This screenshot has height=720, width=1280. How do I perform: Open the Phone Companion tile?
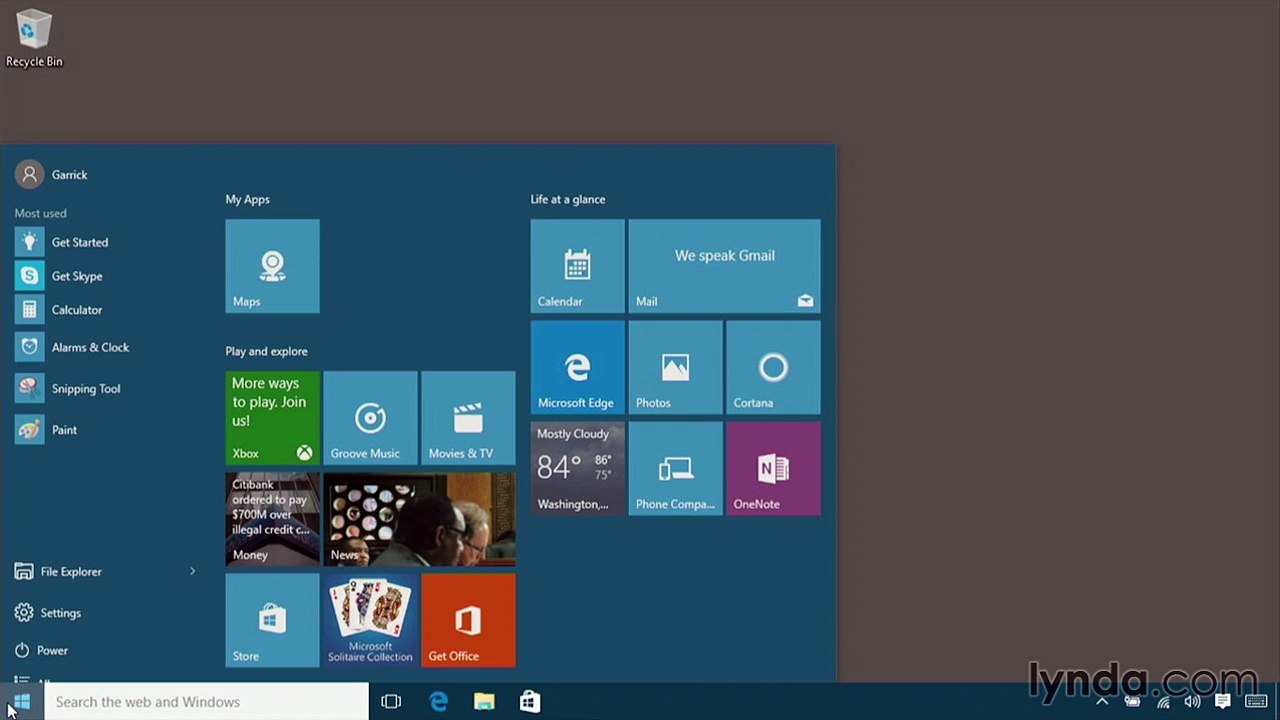(x=675, y=468)
